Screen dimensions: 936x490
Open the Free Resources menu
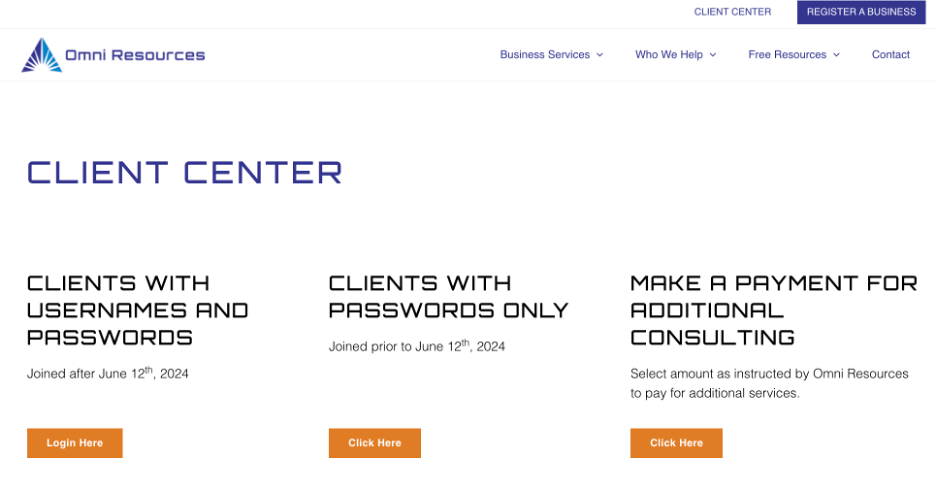787,54
